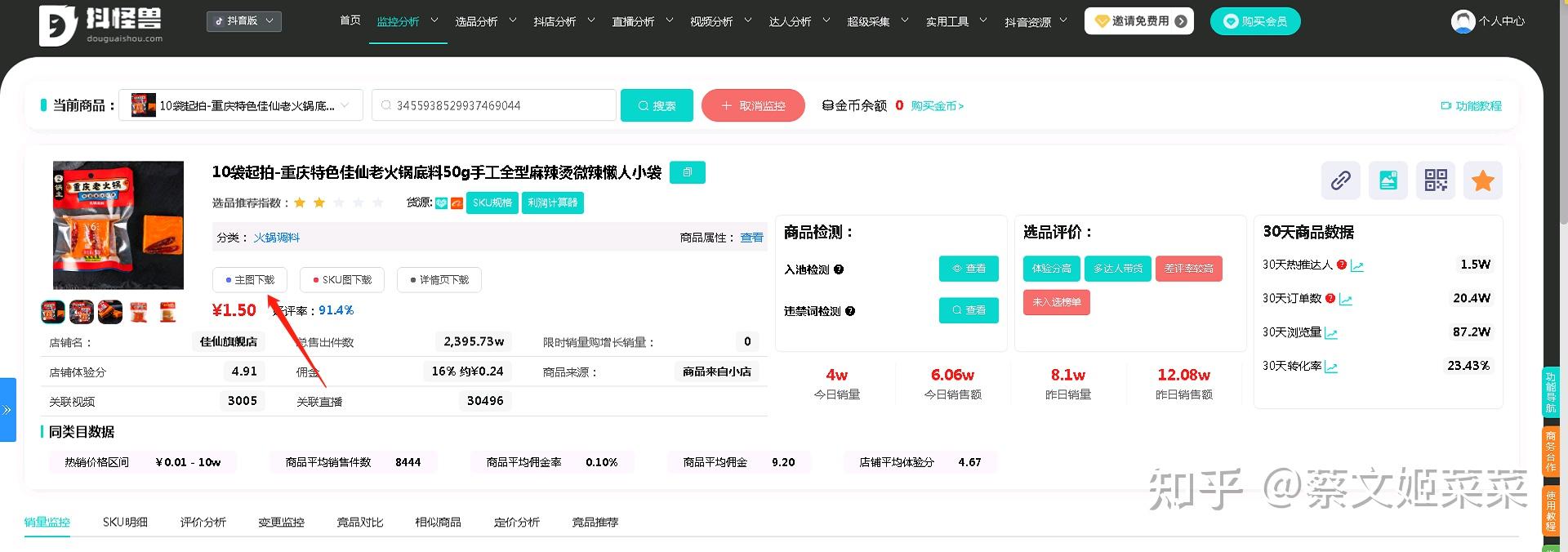Click the 邀请免费用 button

coord(1139,21)
